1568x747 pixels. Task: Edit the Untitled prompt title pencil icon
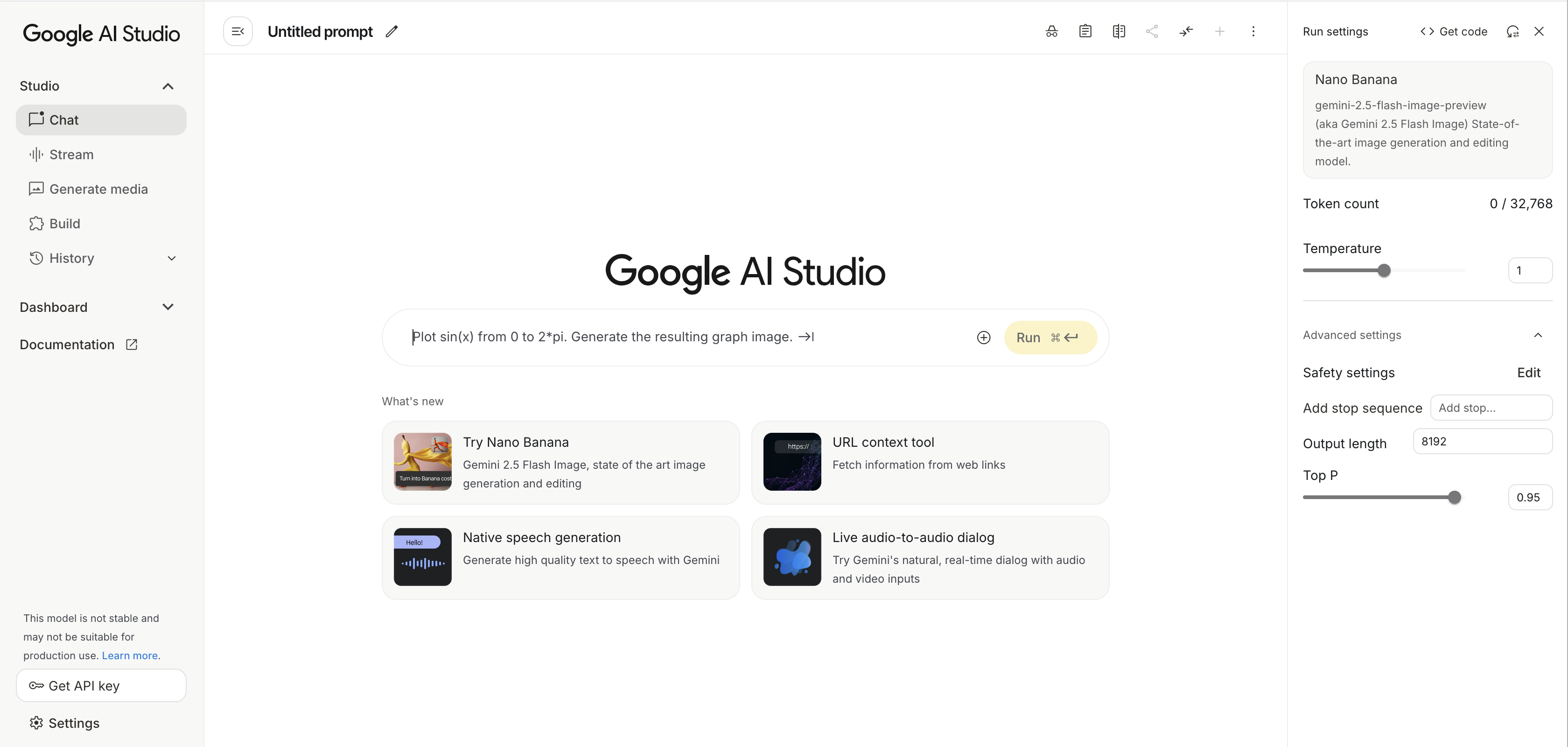(392, 32)
